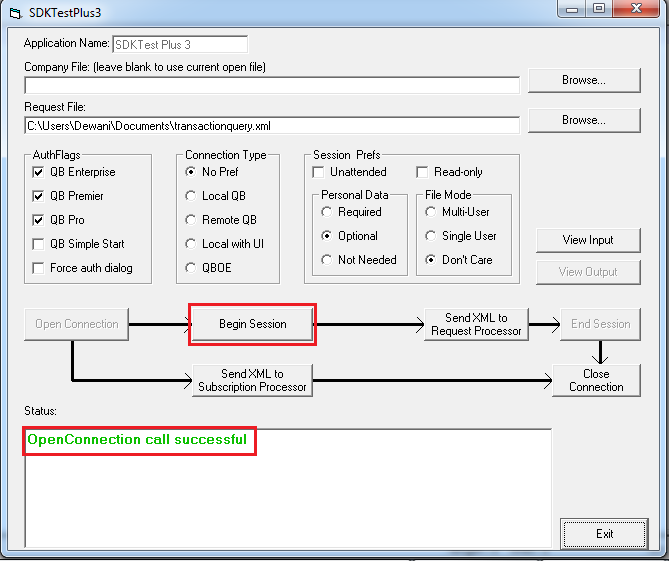Click the View Output button
Viewport: 669px width, 561px height.
[x=588, y=272]
